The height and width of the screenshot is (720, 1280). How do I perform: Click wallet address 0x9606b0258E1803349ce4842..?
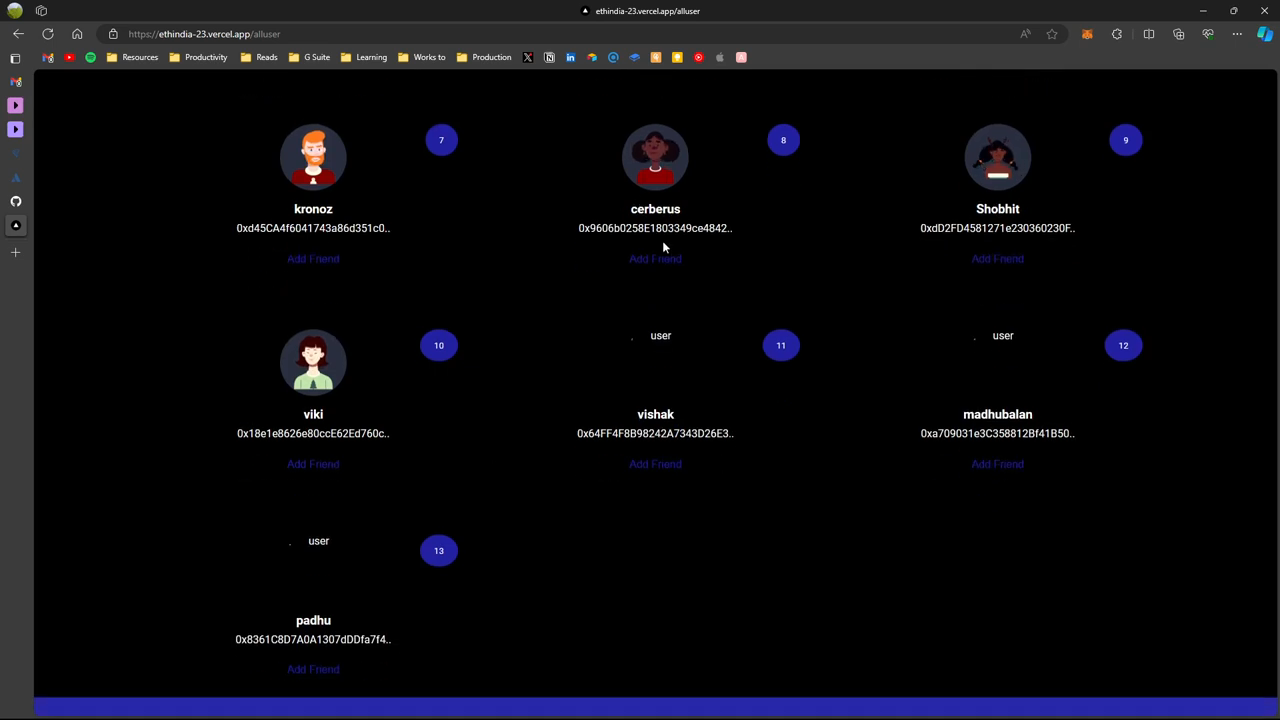pos(655,228)
